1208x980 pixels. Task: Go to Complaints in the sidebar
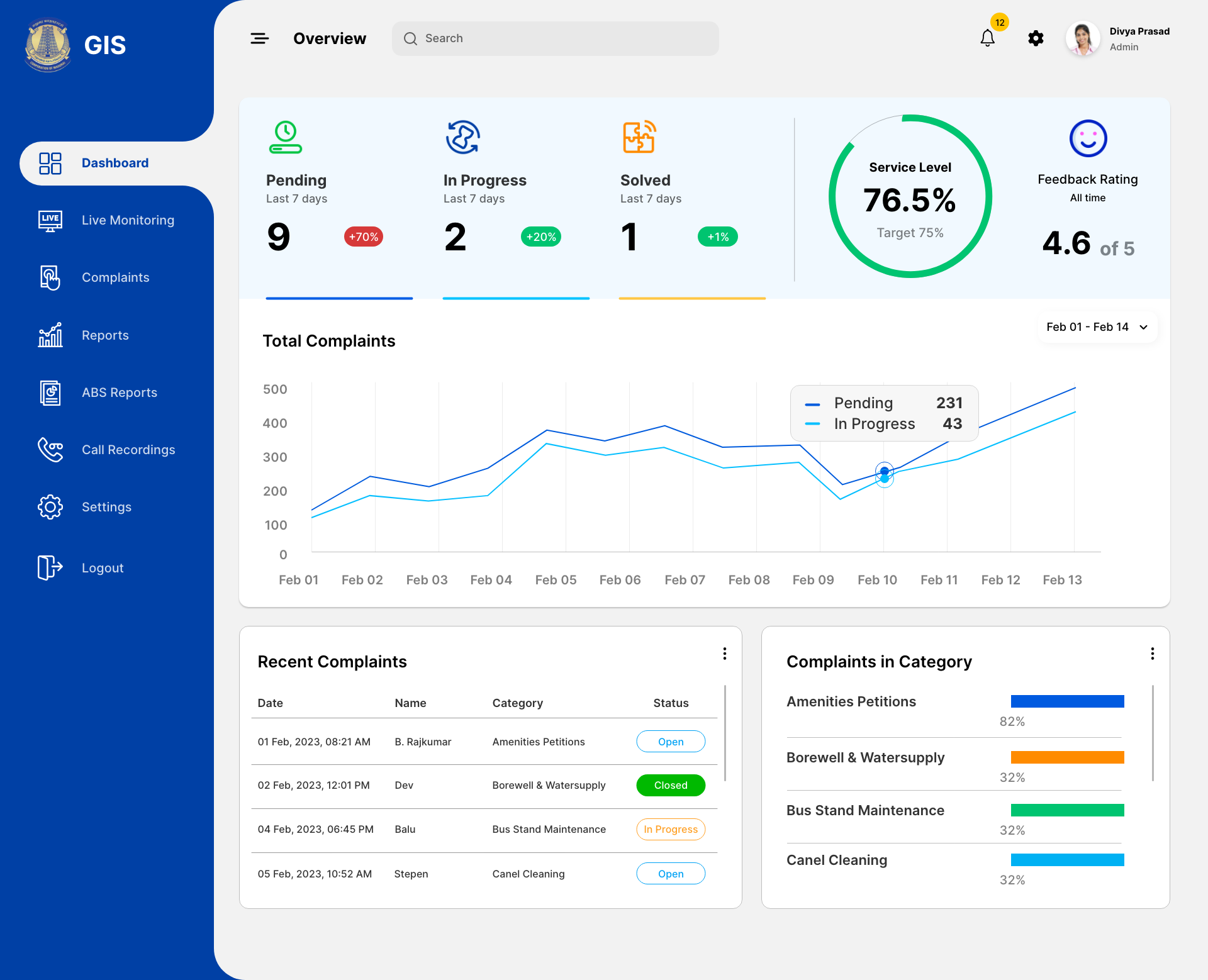116,277
